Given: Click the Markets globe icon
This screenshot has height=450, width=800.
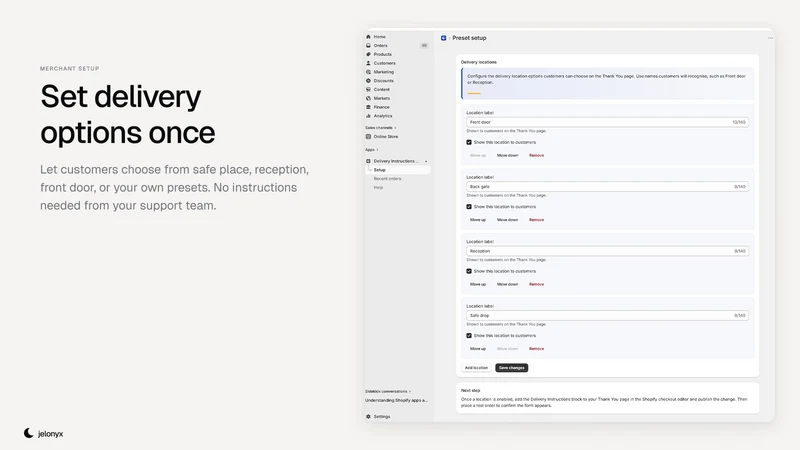Looking at the screenshot, I should [368, 98].
